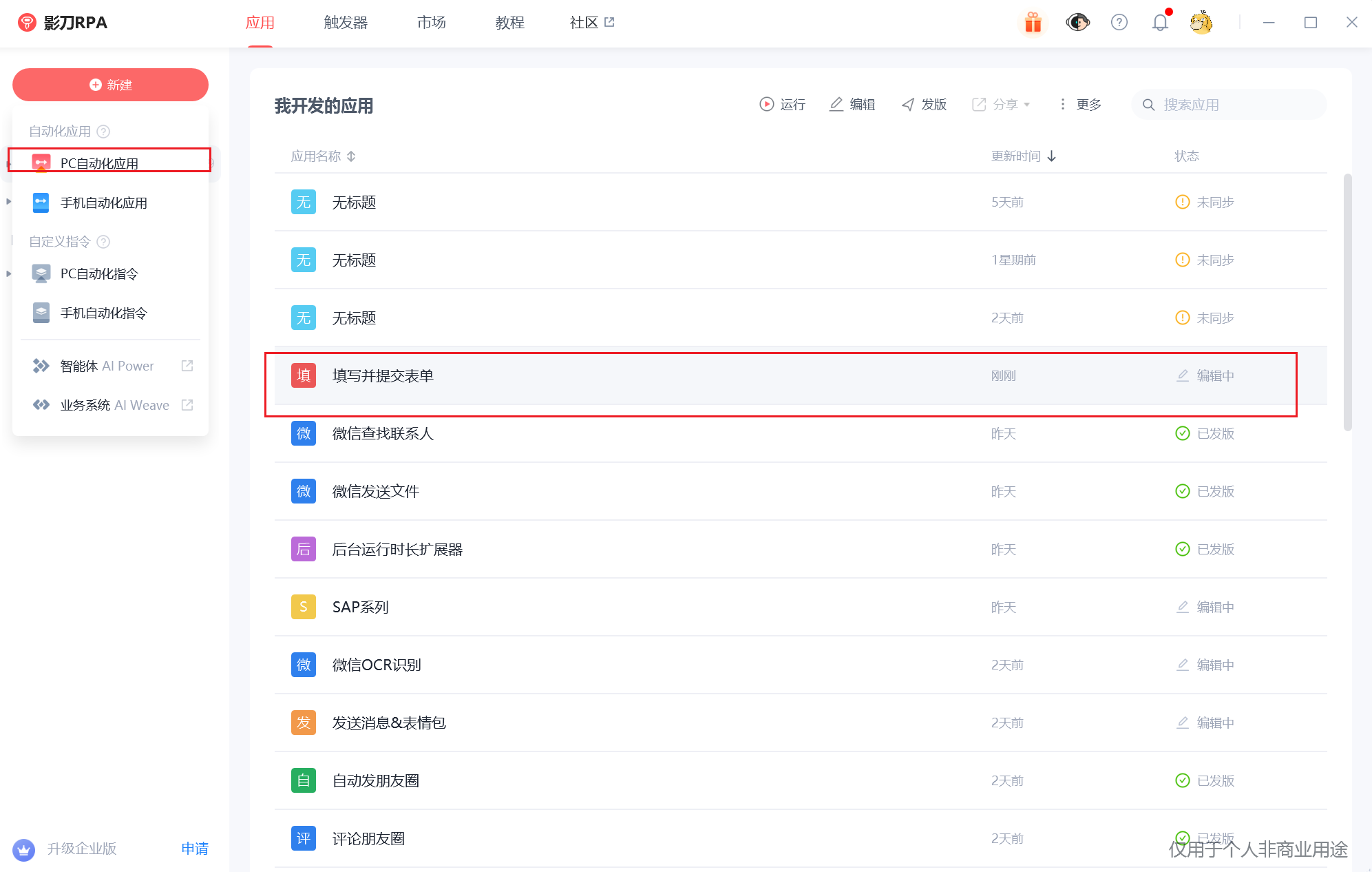Run the selected app with 运行
The width and height of the screenshot is (1372, 872).
click(782, 104)
